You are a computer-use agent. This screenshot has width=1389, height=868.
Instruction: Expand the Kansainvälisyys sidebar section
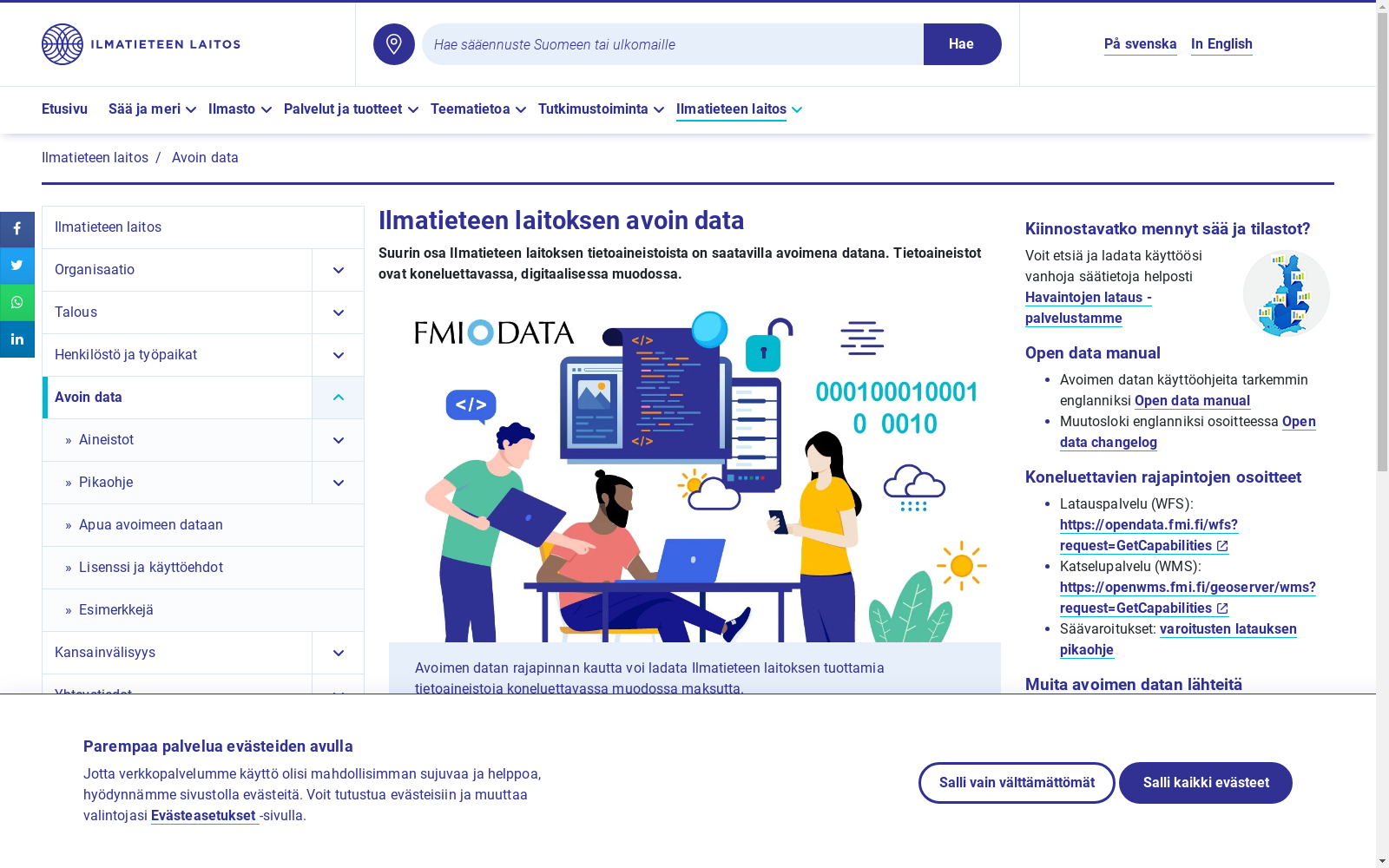(339, 653)
